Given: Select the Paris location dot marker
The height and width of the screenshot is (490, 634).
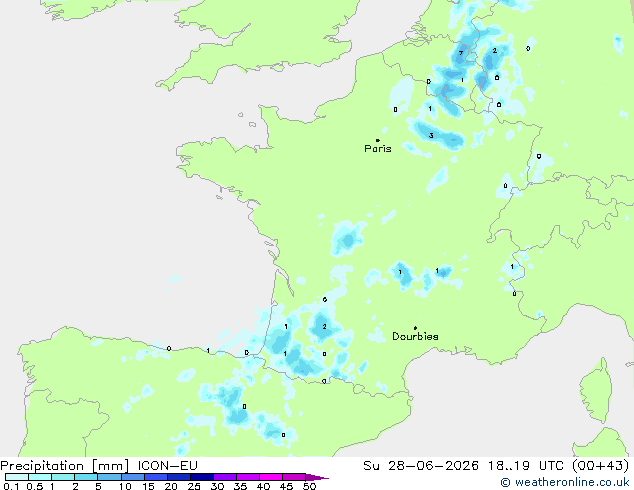Looking at the screenshot, I should coord(378,140).
